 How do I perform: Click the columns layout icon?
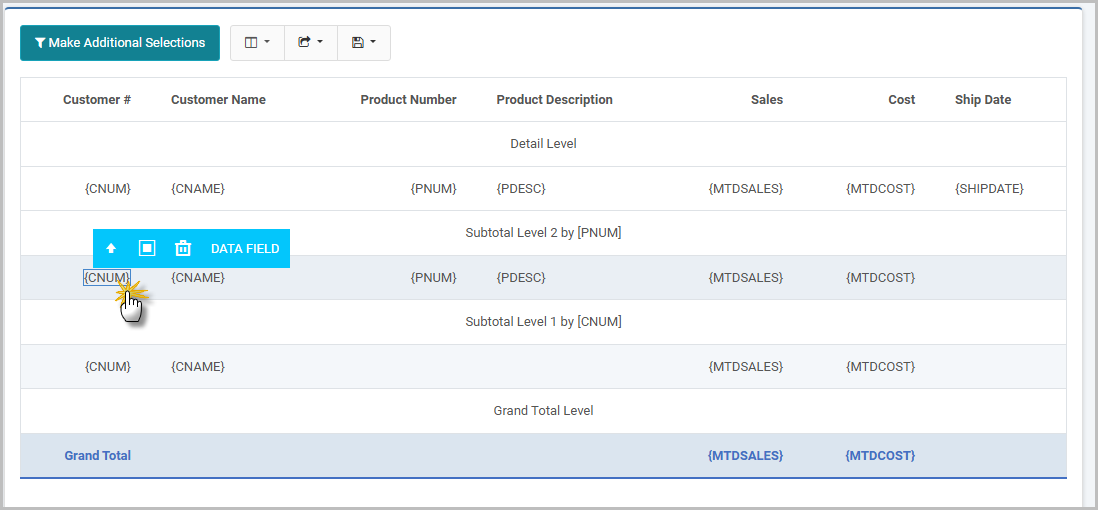[x=251, y=43]
